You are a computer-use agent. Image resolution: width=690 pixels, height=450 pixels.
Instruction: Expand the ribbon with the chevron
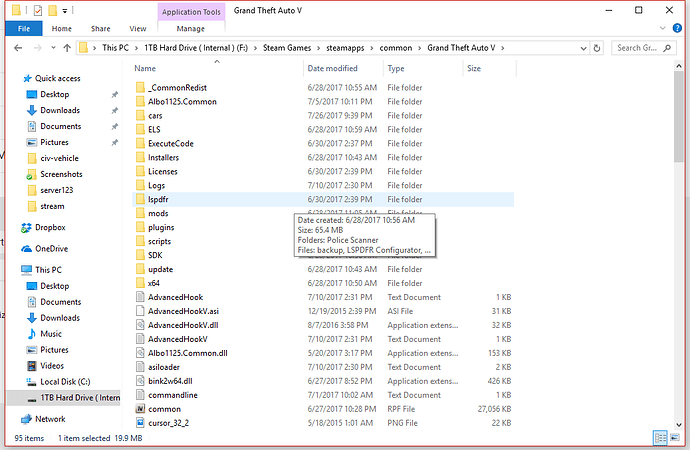[x=663, y=28]
